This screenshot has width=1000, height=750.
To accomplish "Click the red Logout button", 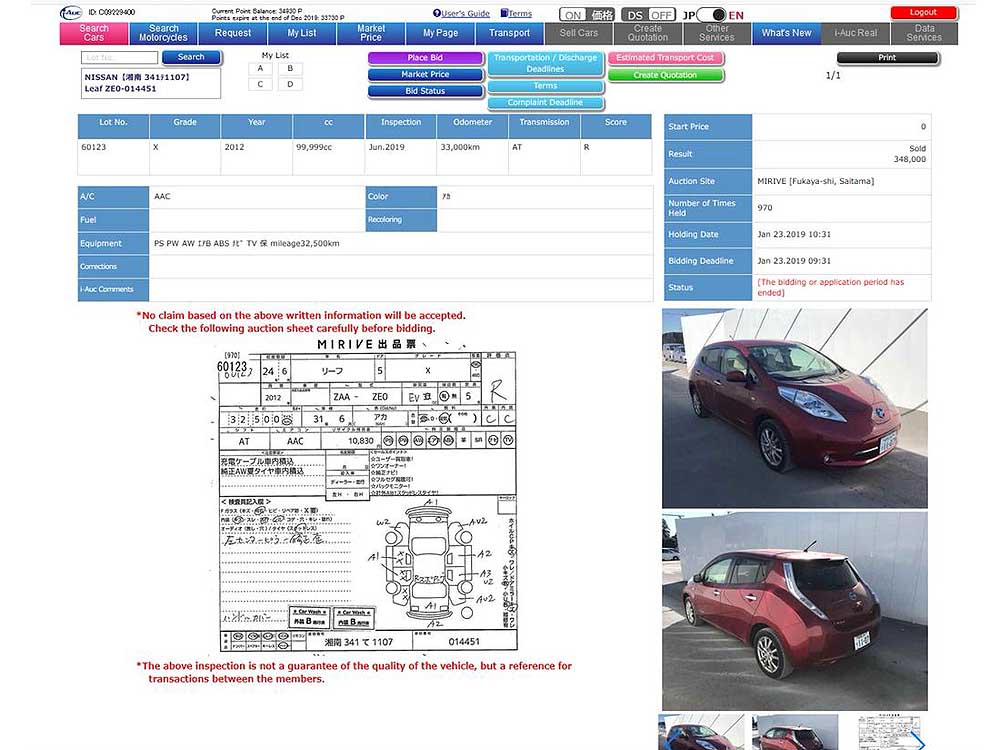I will tap(923, 13).
